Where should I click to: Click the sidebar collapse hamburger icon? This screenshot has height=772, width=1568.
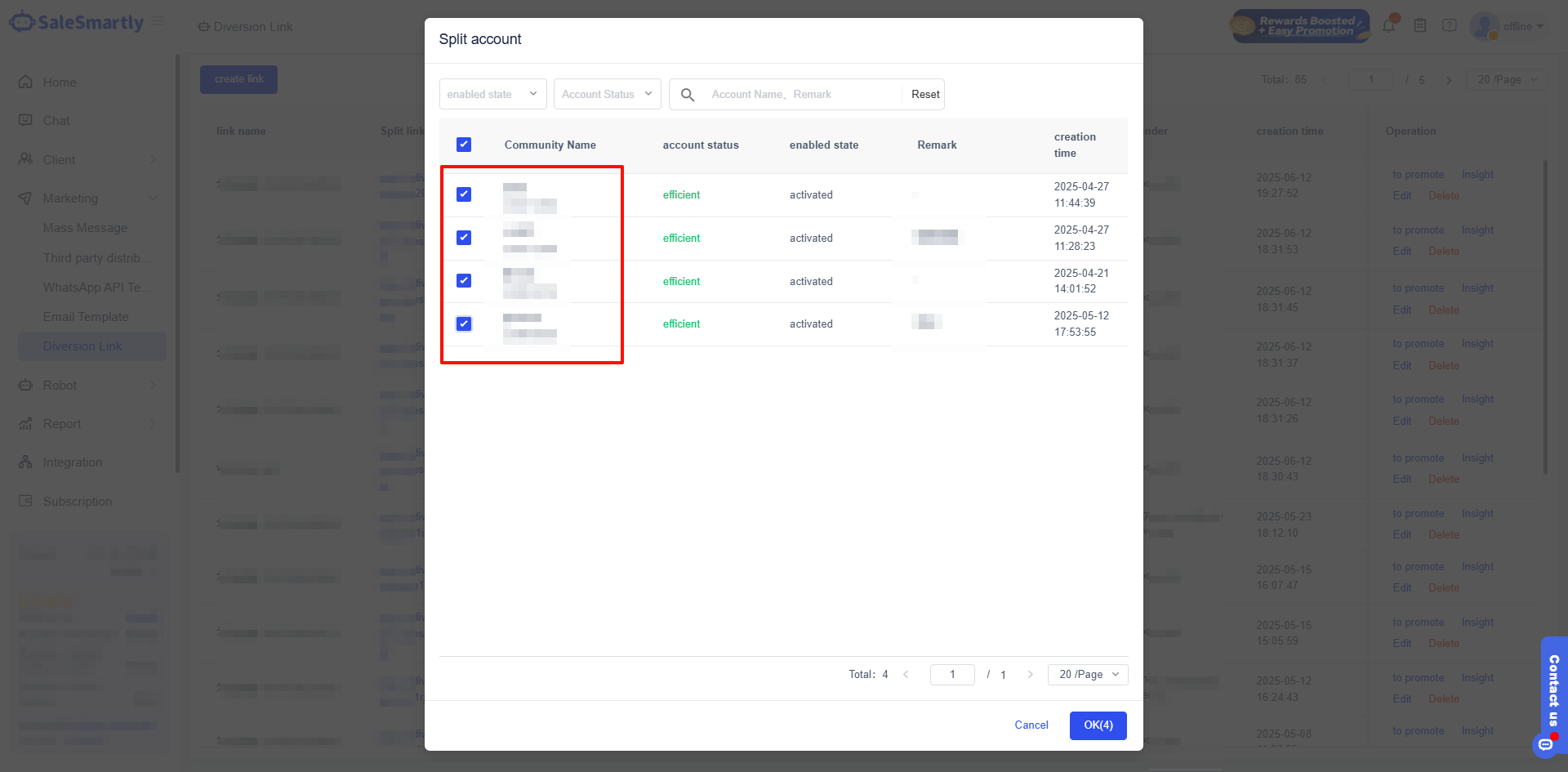(158, 21)
